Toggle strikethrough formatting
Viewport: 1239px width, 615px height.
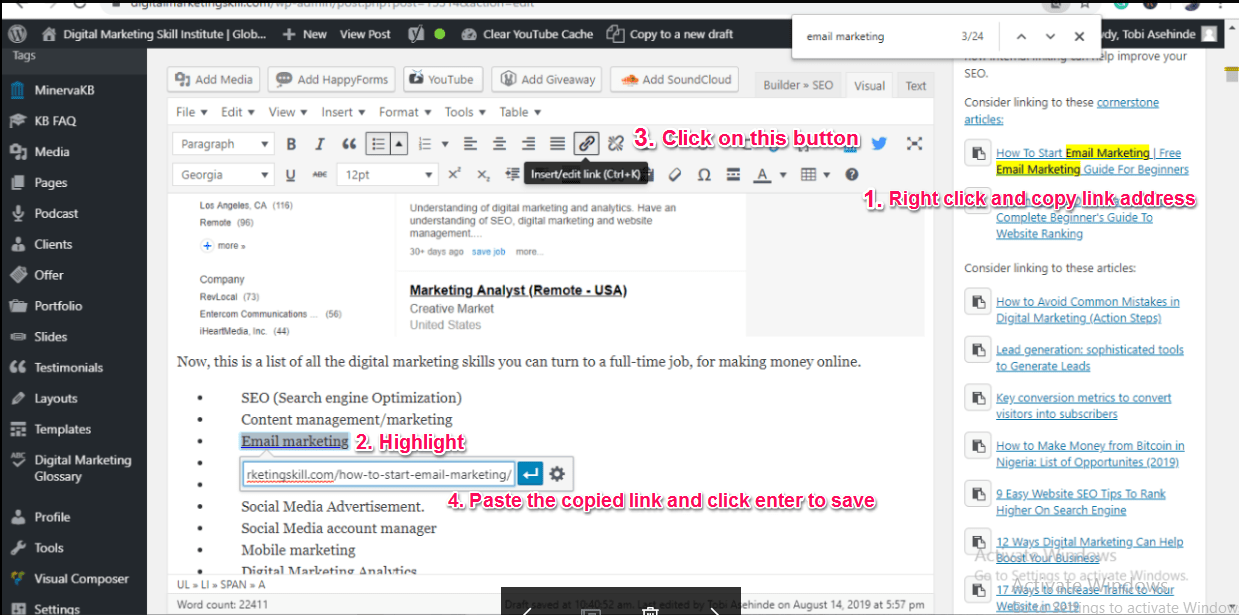tap(320, 175)
